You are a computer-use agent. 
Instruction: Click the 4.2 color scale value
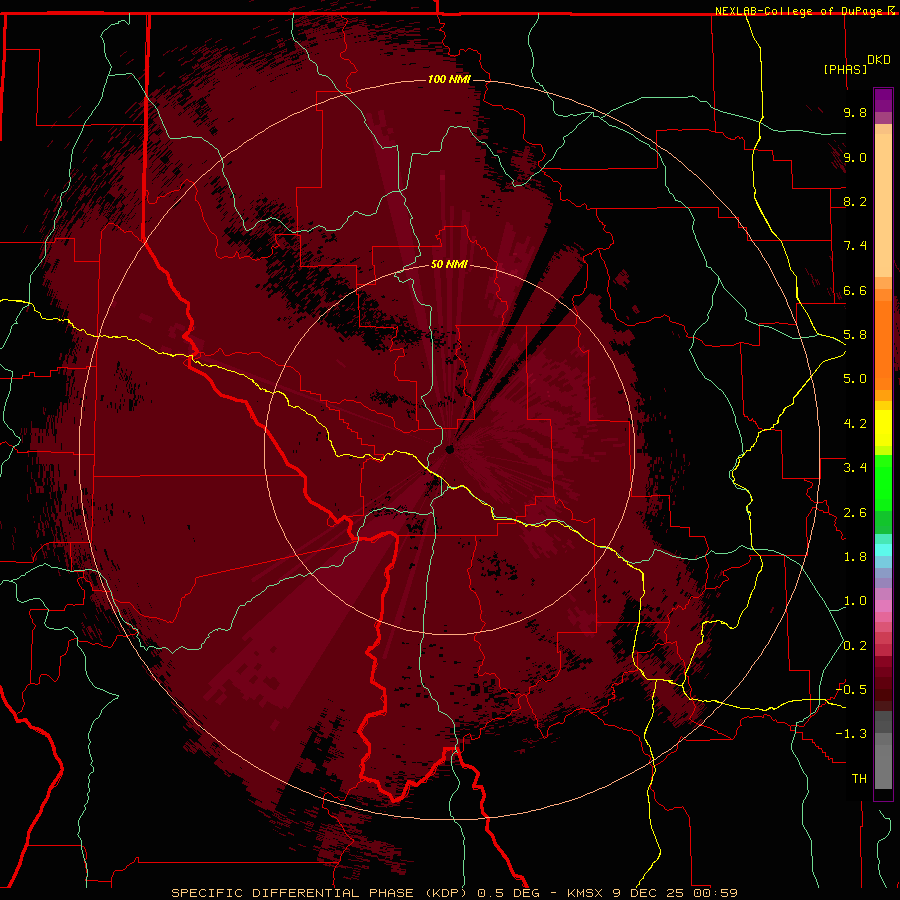tap(855, 424)
